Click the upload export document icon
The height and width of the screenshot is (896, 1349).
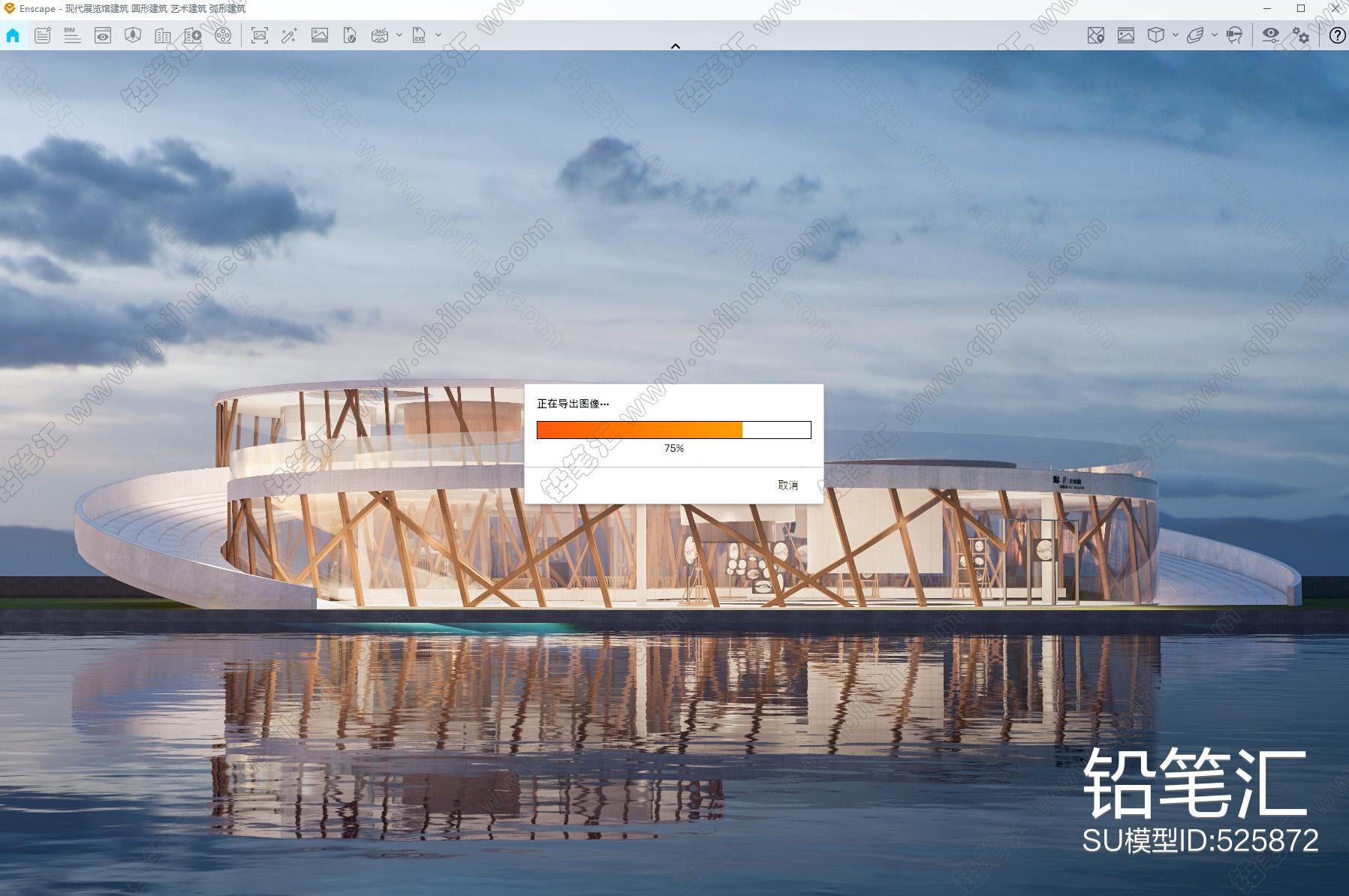(350, 35)
